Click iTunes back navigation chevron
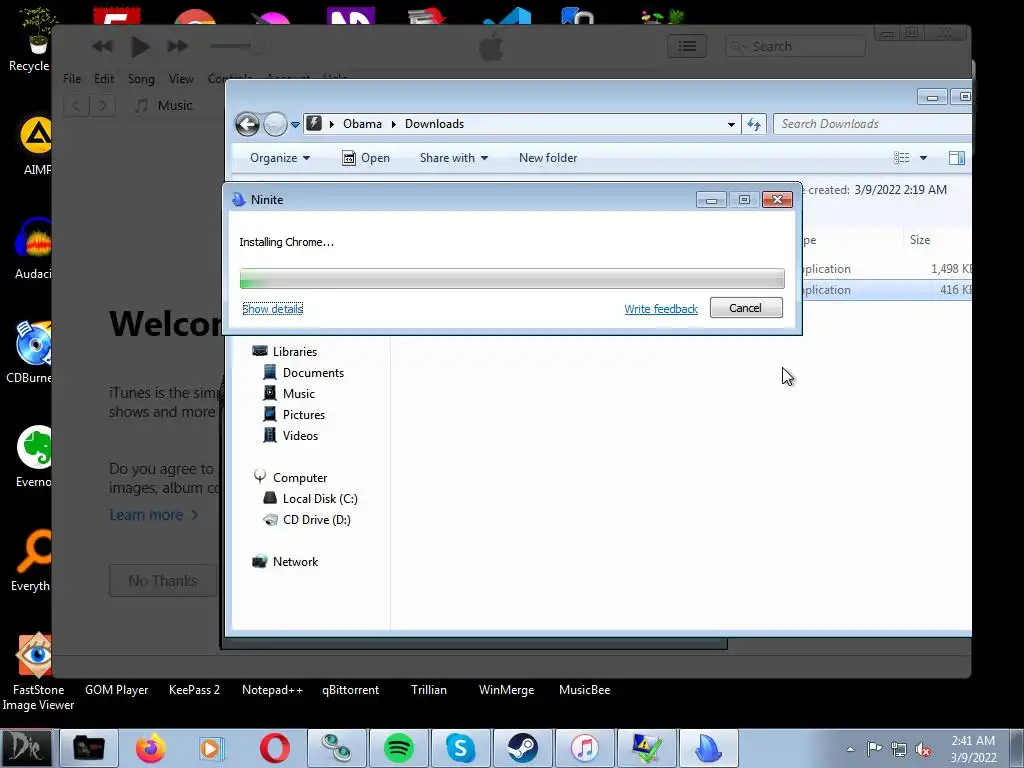Viewport: 1024px width, 768px height. 76,105
